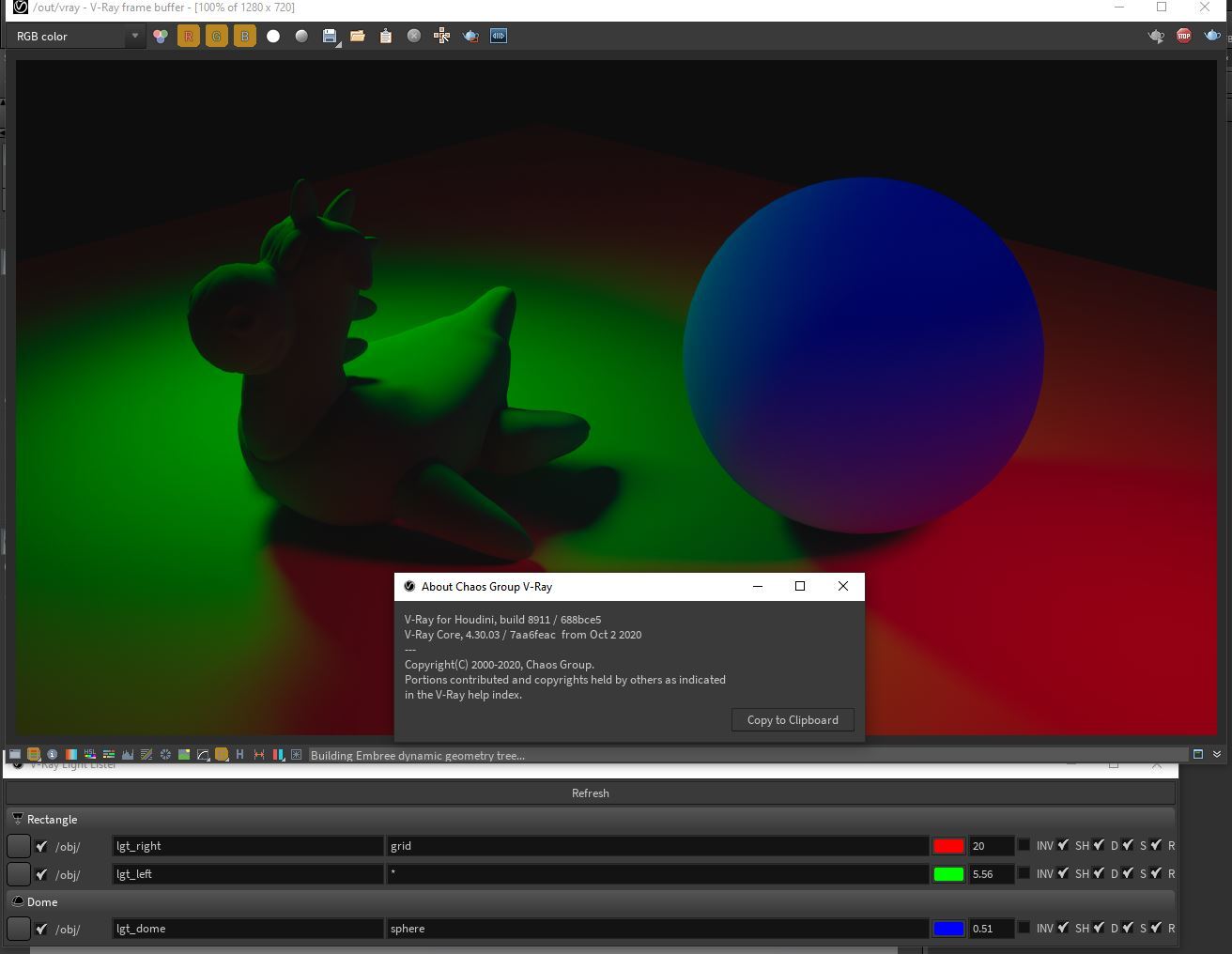Screen dimensions: 1232x954
Task: Click the blue A/B compare icon
Action: click(499, 36)
